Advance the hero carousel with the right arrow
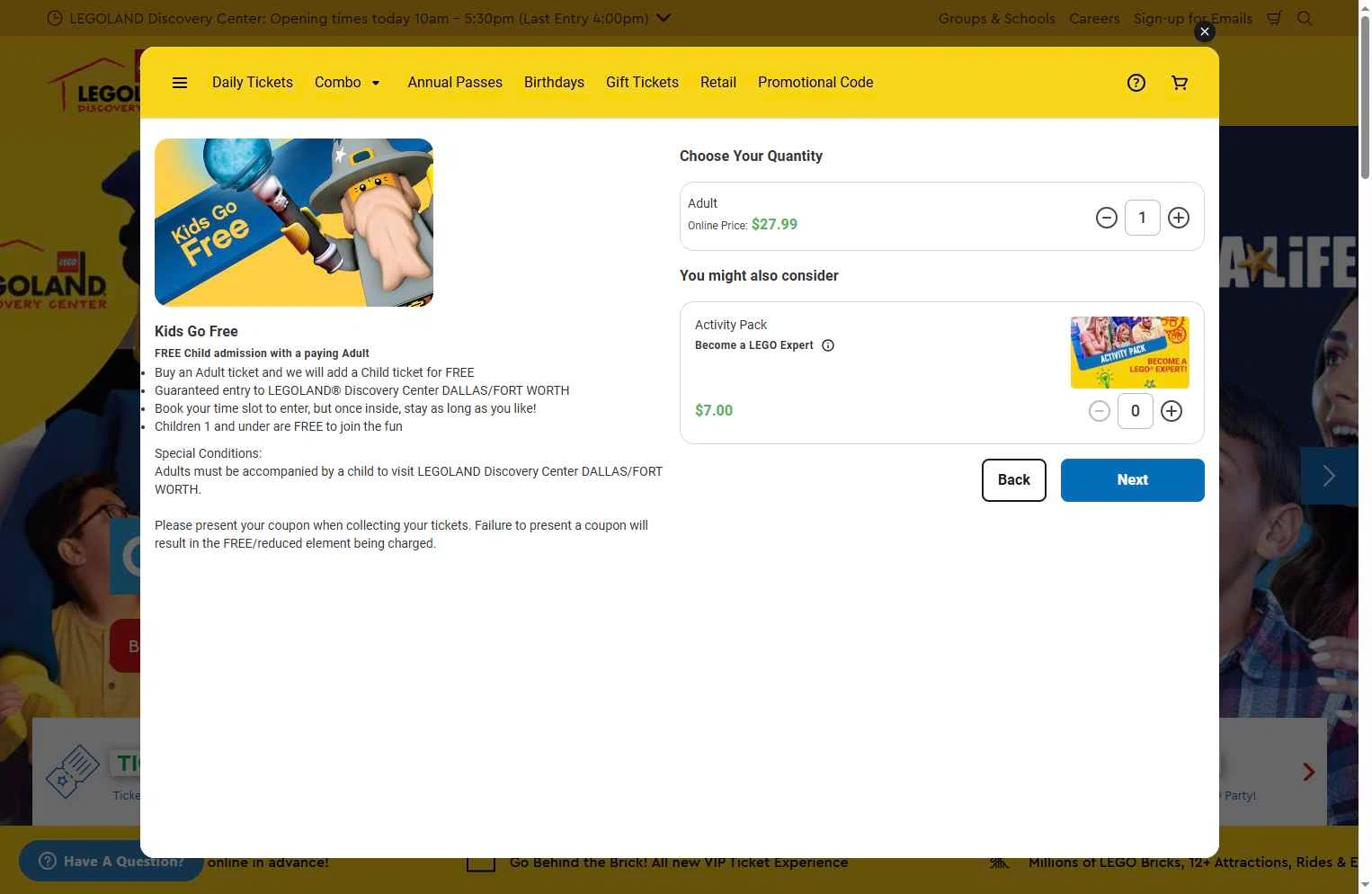1372x894 pixels. pos(1329,476)
